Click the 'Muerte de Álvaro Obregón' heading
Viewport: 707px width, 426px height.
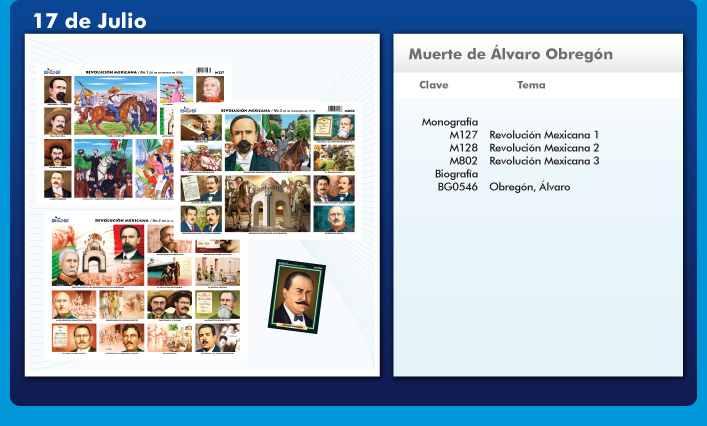(x=510, y=54)
